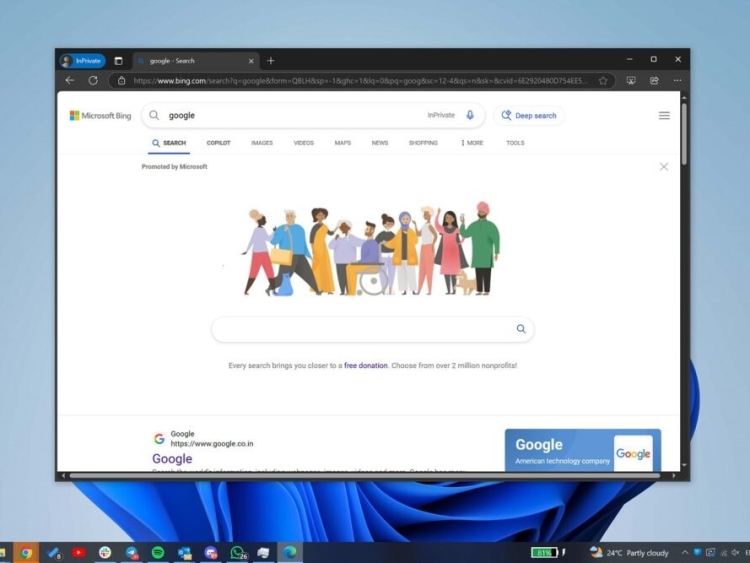Click the Deep search button
Viewport: 750px width, 563px height.
point(529,116)
